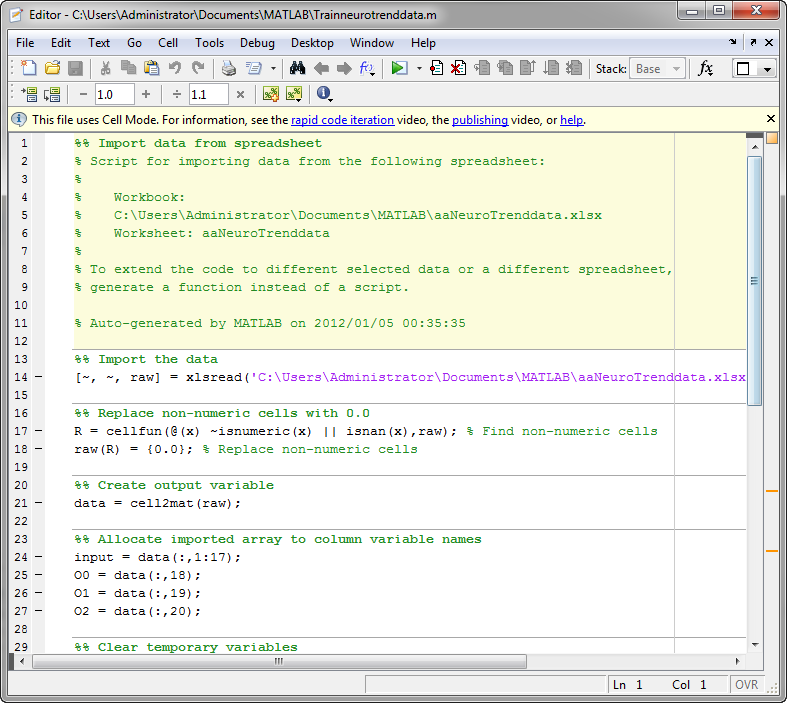The width and height of the screenshot is (787, 703).
Task: Open the Show cell titles dropdown icon
Action: tap(294, 94)
